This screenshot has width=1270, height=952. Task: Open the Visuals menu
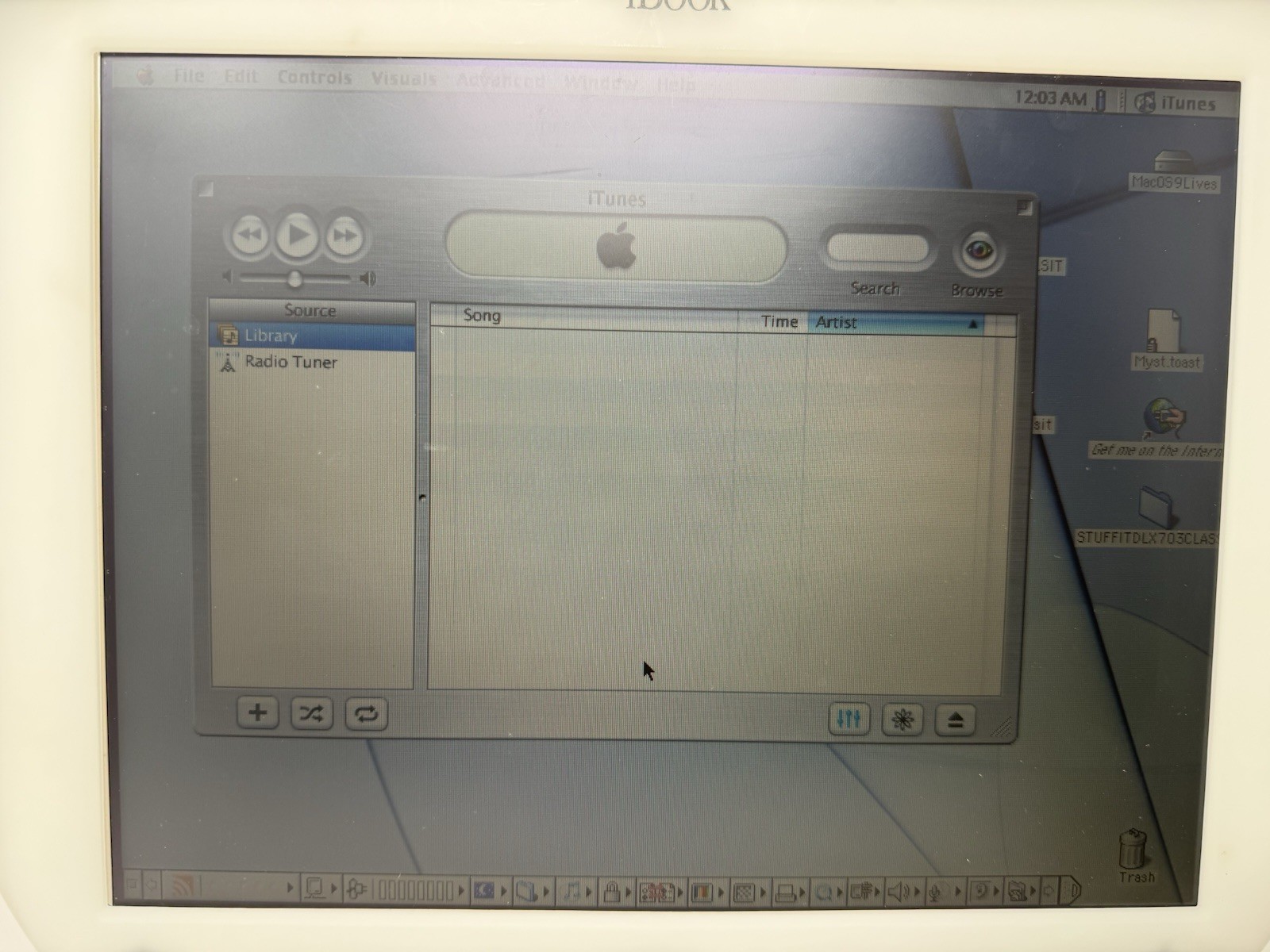click(403, 79)
